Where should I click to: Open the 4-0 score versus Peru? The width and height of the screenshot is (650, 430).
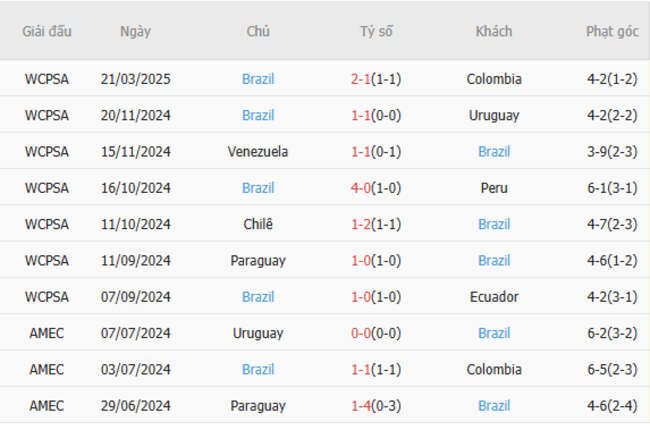[x=360, y=188]
